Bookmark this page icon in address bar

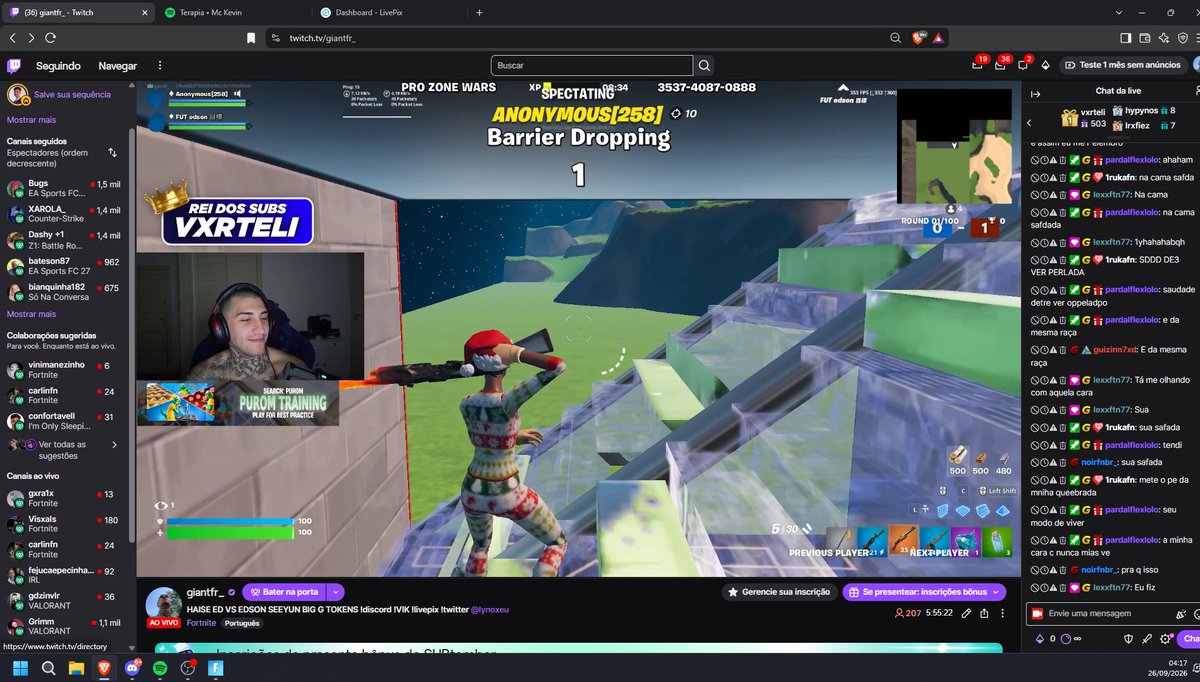251,37
